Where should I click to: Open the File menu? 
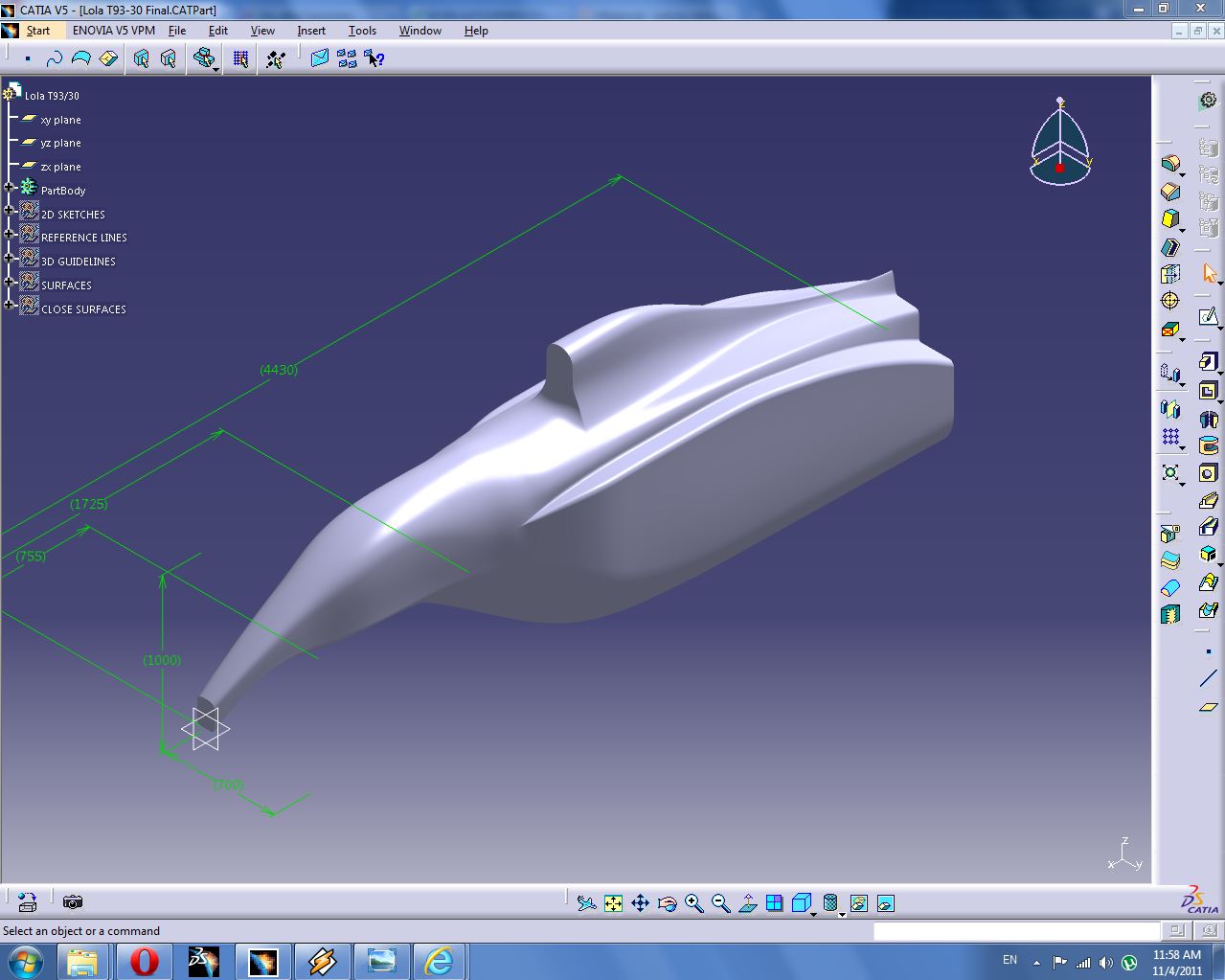tap(177, 31)
